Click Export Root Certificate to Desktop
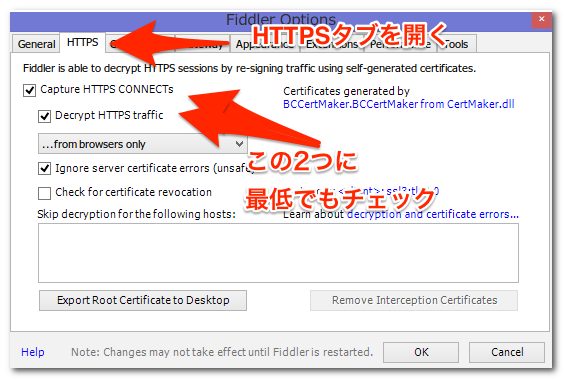The width and height of the screenshot is (563, 379). click(x=143, y=300)
